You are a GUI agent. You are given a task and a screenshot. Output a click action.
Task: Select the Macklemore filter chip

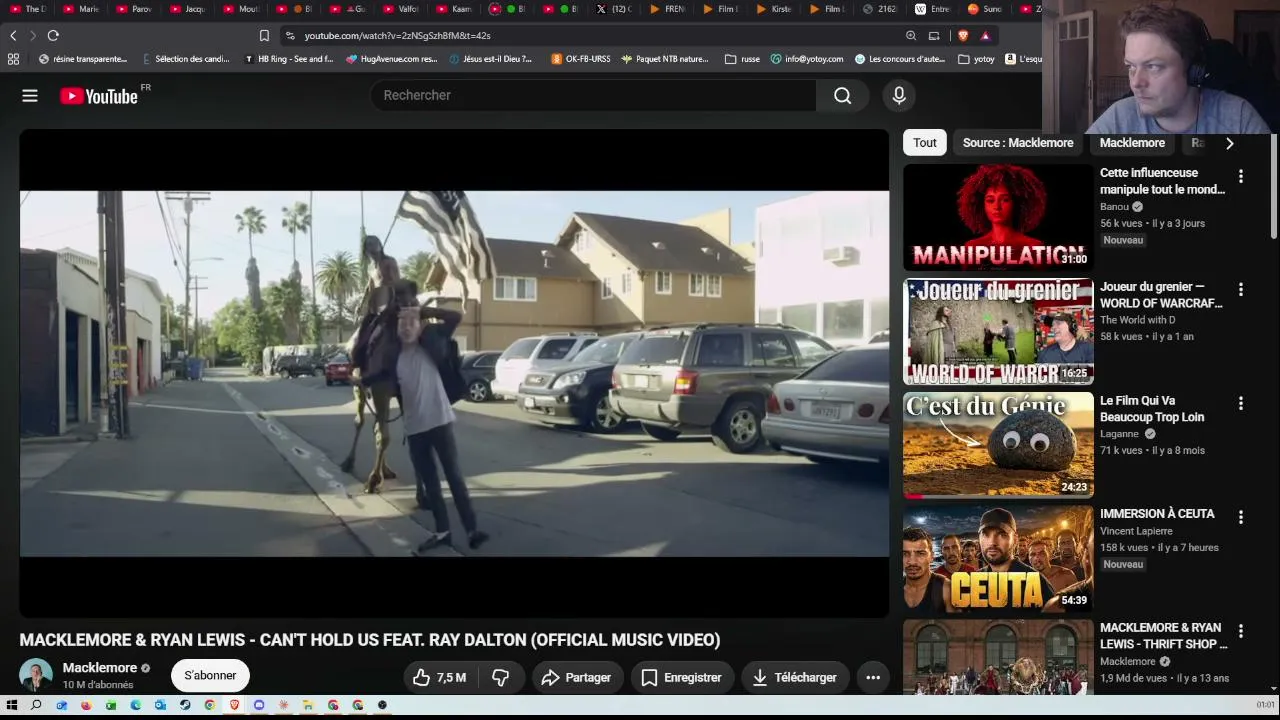(1132, 143)
